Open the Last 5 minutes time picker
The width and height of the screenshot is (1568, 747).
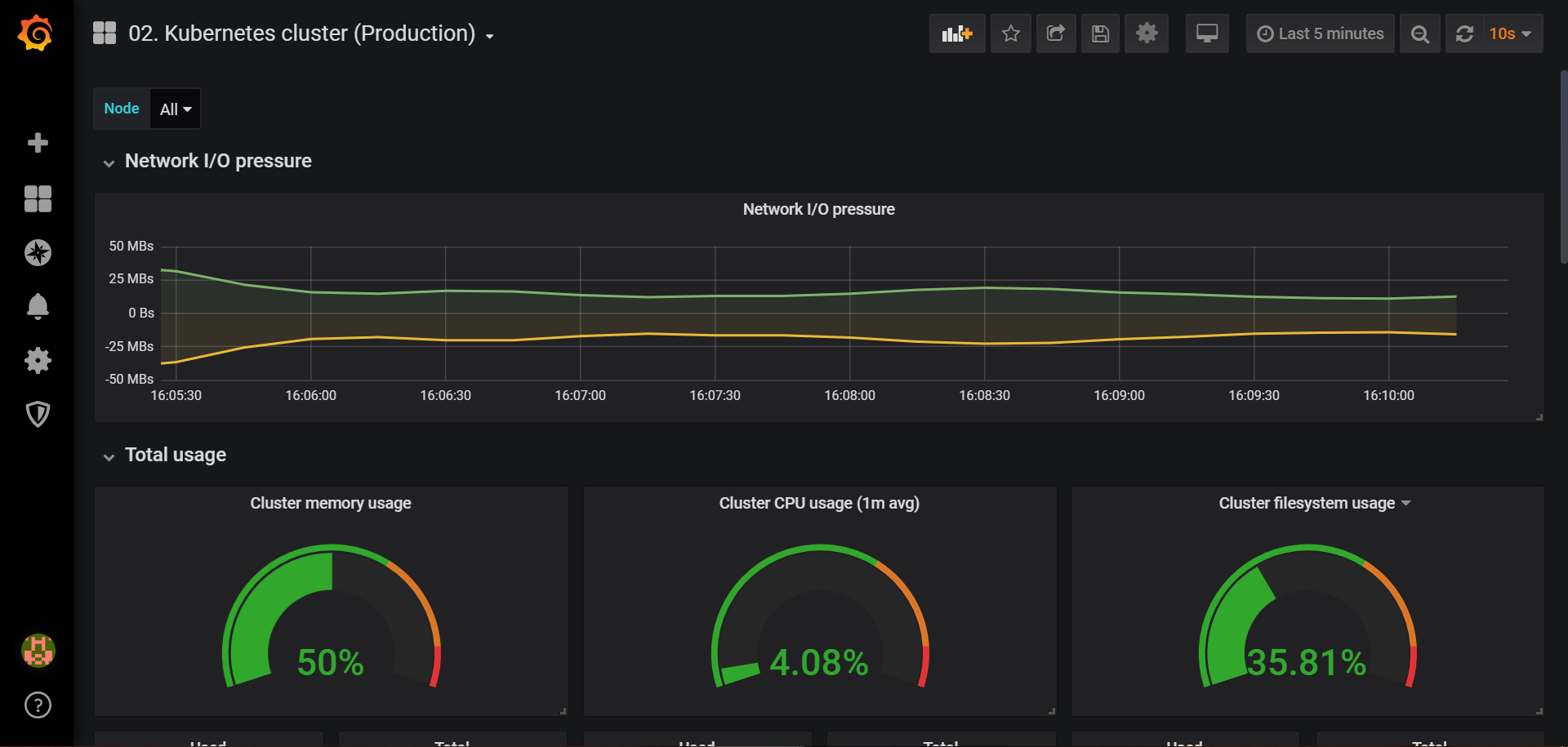1320,33
